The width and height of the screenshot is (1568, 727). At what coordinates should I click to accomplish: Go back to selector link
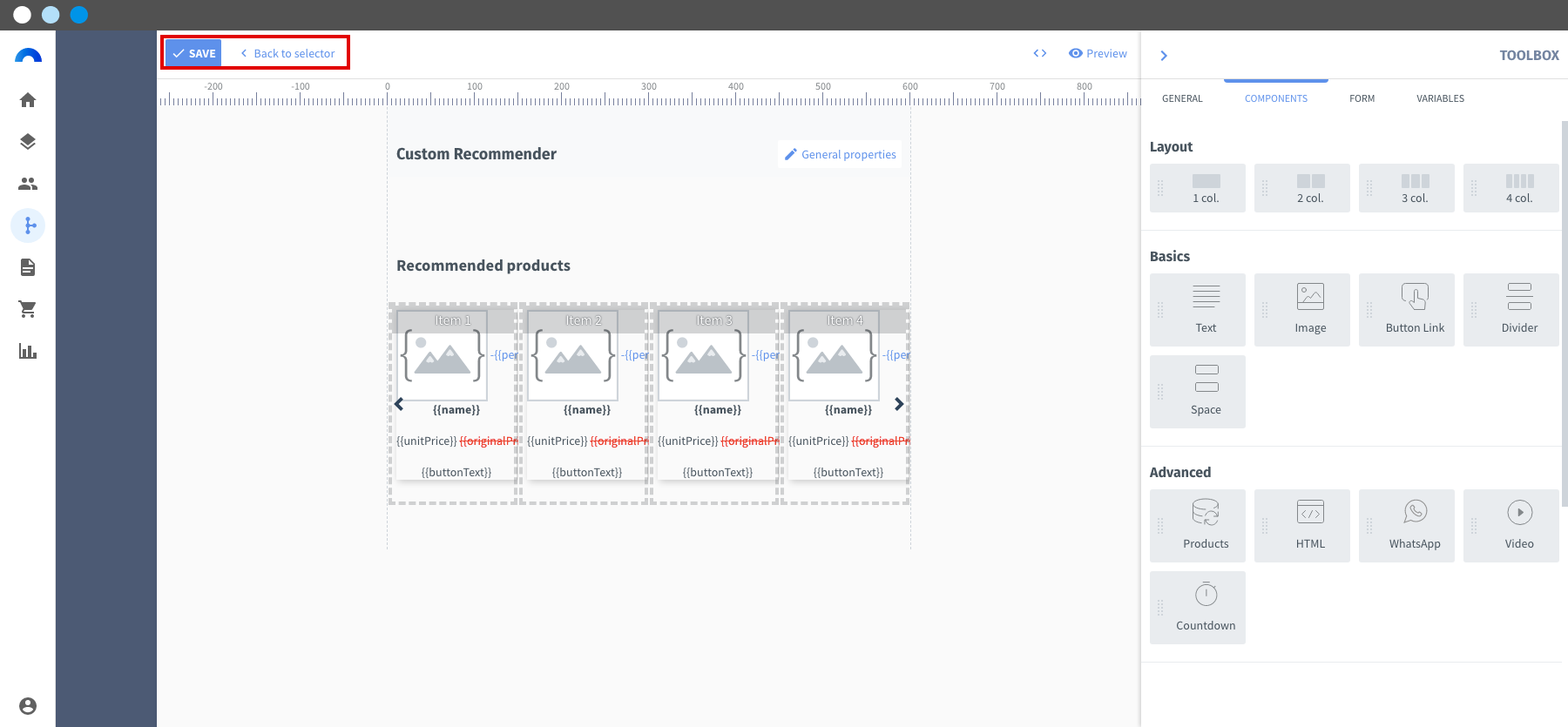287,53
